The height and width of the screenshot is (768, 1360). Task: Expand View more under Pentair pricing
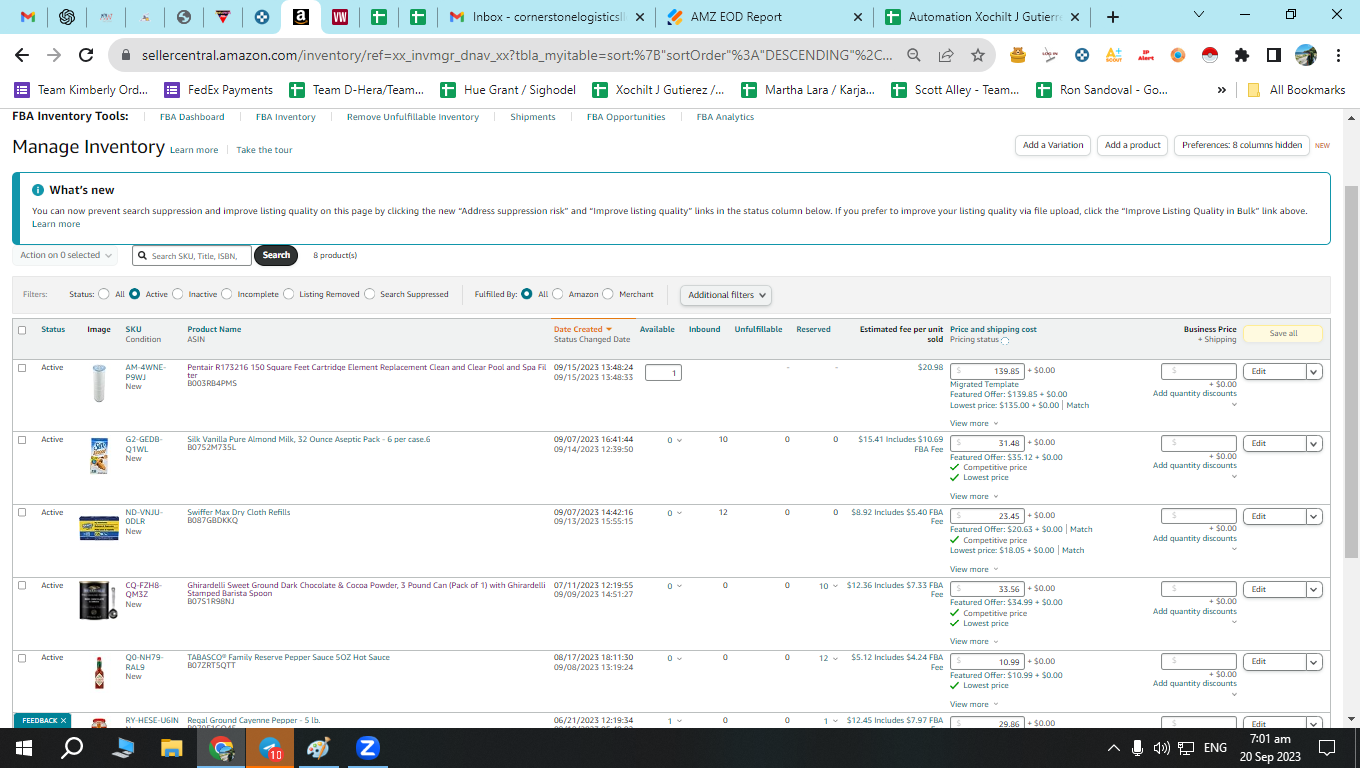tap(972, 424)
